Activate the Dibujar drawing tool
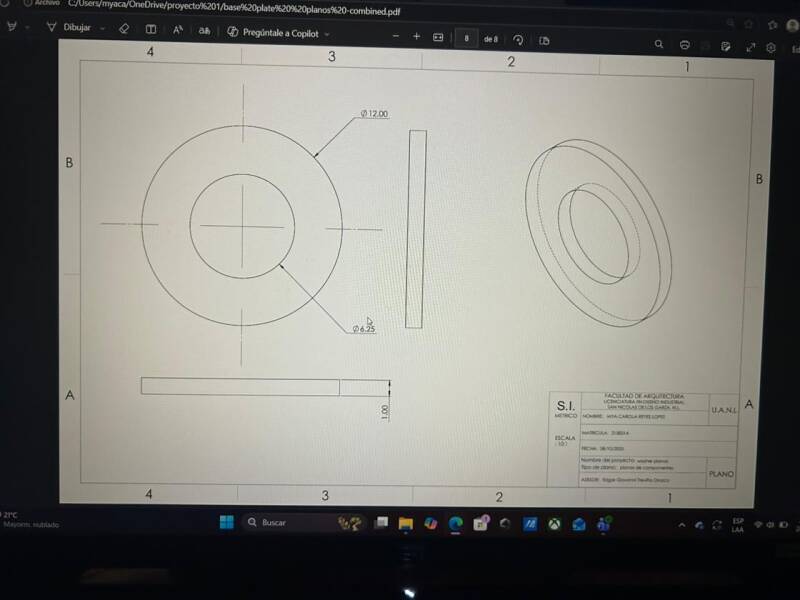 pos(69,27)
